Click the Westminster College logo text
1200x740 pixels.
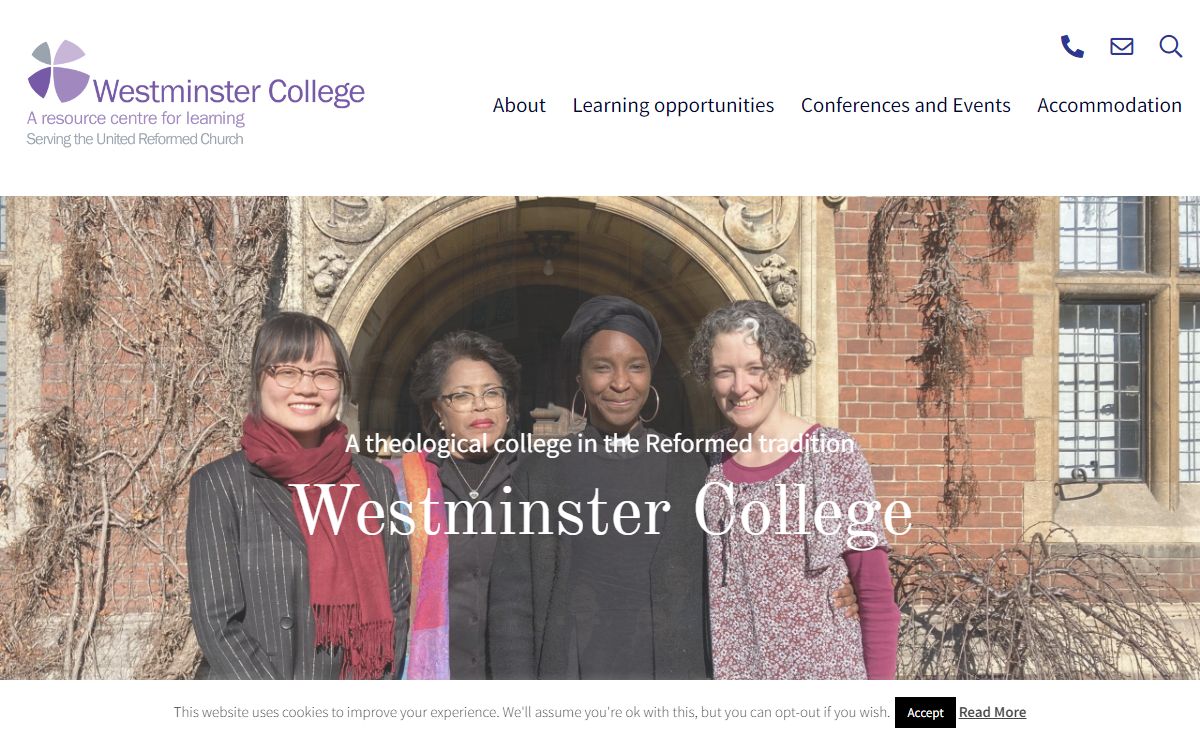(229, 92)
